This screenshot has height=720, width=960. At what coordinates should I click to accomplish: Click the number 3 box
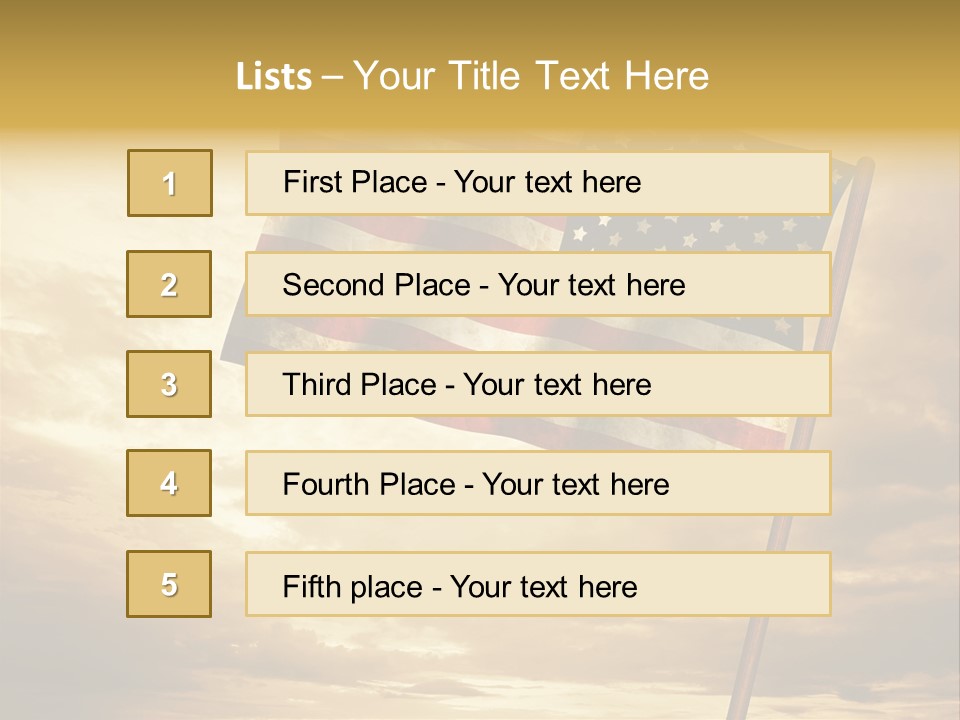click(169, 384)
